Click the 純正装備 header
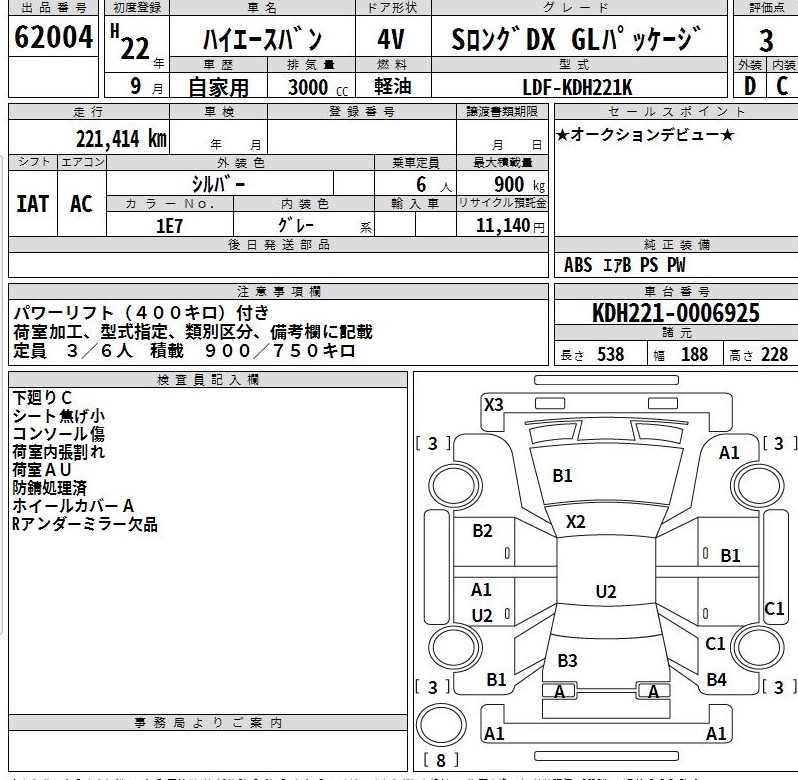Image resolution: width=798 pixels, height=780 pixels. click(x=676, y=245)
